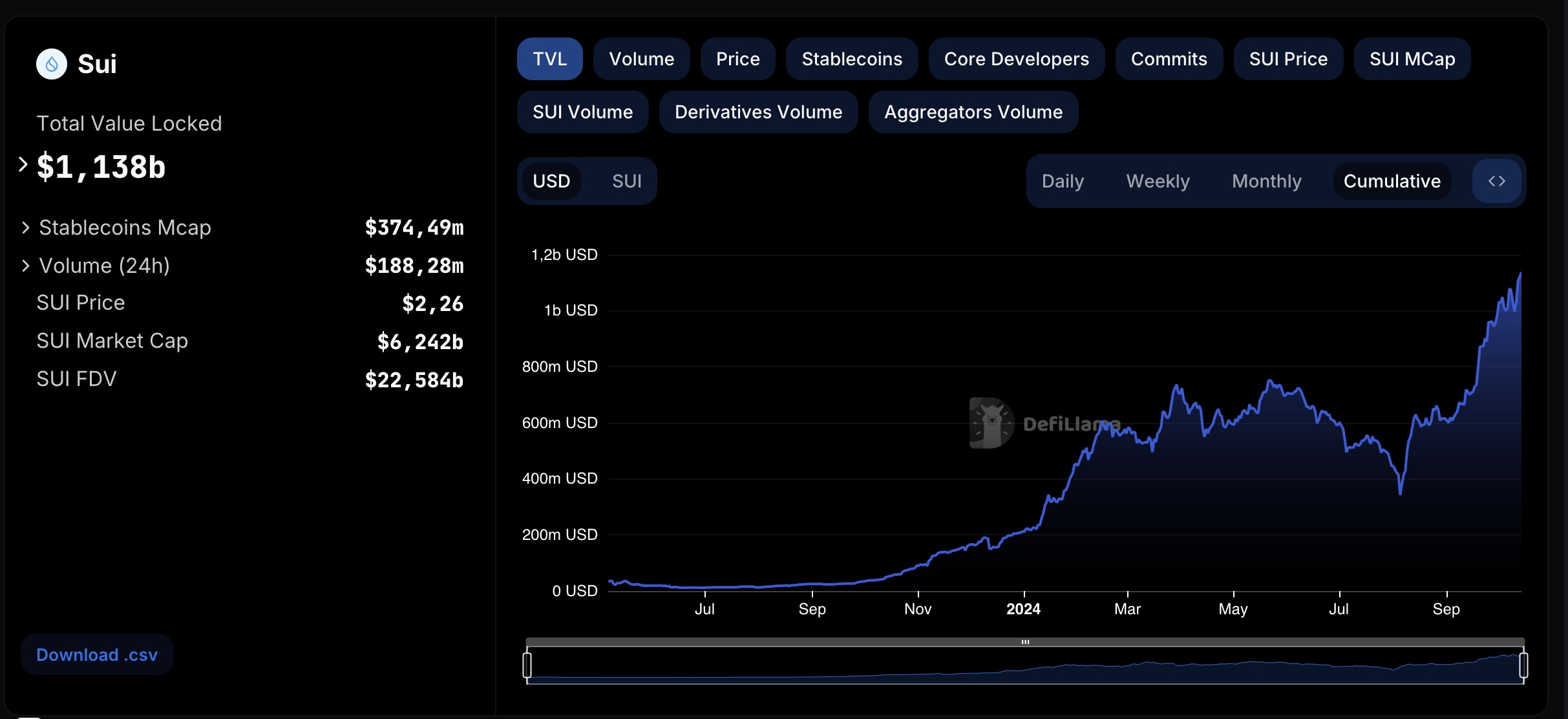The width and height of the screenshot is (1568, 719).
Task: Toggle the SUI Price chart series
Action: point(1289,59)
